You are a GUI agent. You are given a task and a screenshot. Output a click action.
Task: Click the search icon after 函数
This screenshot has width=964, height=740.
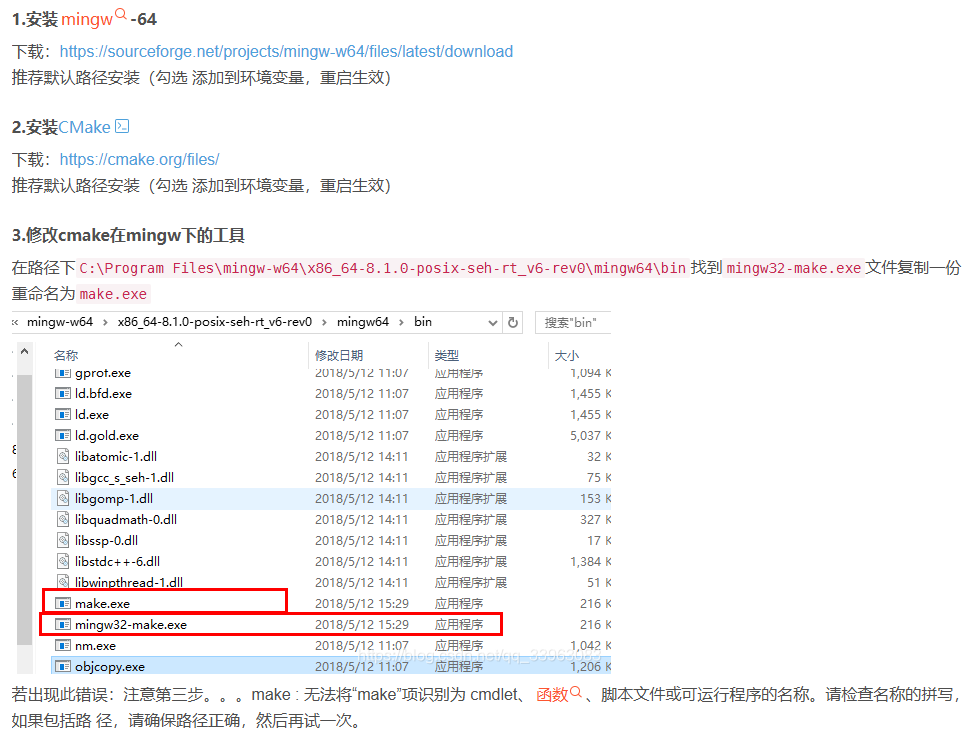tap(575, 692)
